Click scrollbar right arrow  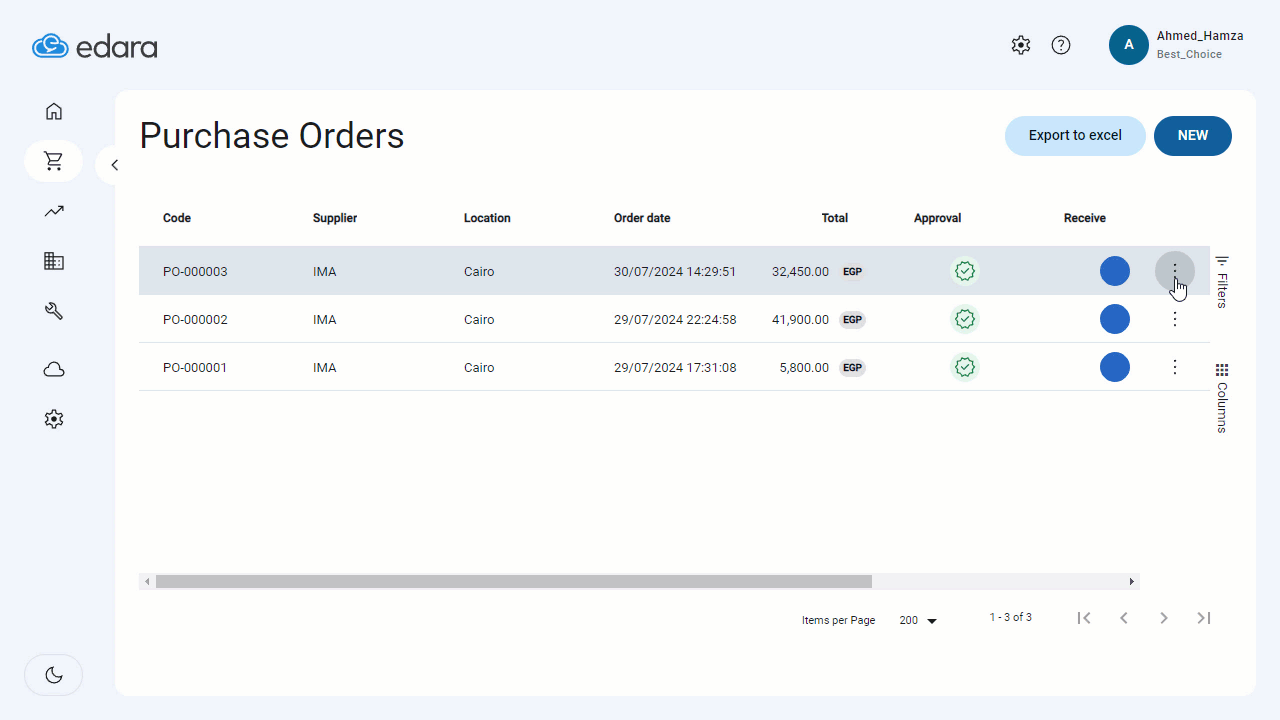(x=1132, y=581)
